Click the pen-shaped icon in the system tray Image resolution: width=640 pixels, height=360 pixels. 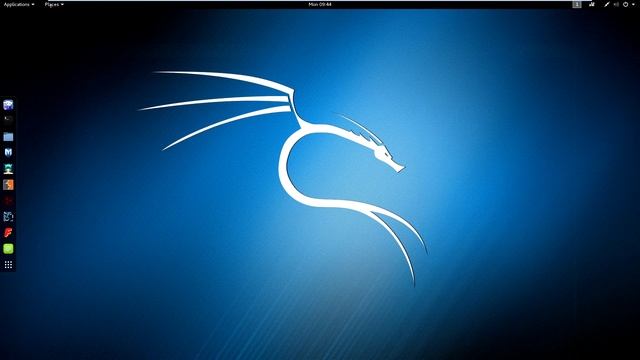(607, 4)
